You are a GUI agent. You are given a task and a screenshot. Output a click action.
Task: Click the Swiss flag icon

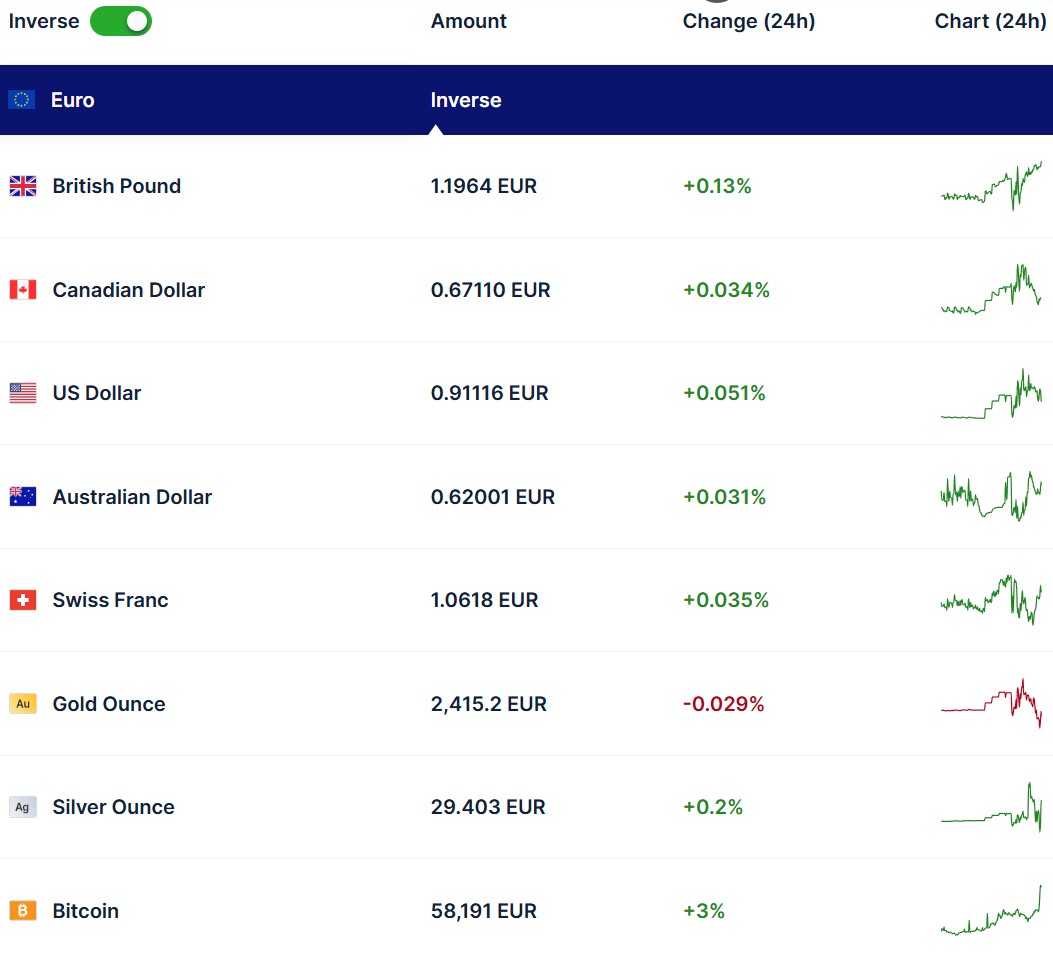click(22, 600)
